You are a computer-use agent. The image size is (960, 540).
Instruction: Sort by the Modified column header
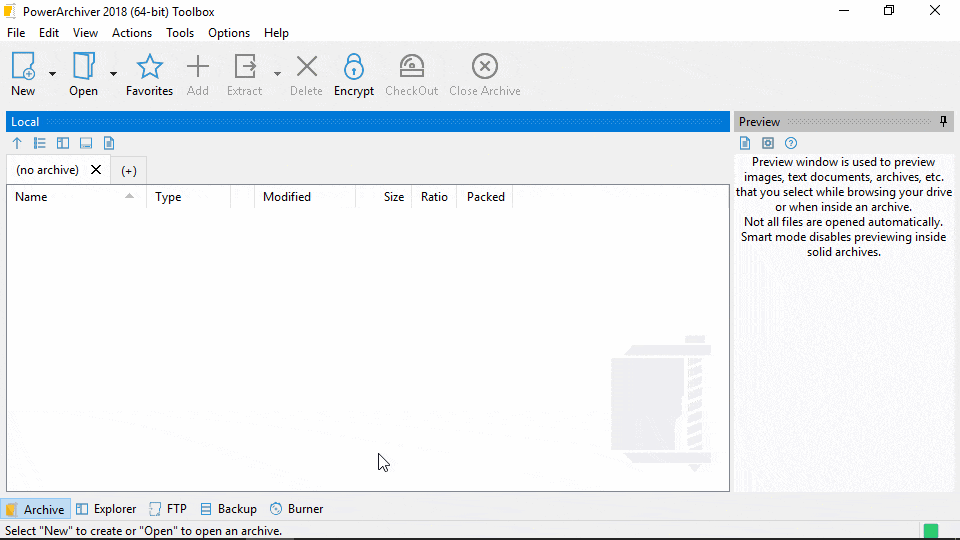pyautogui.click(x=305, y=197)
